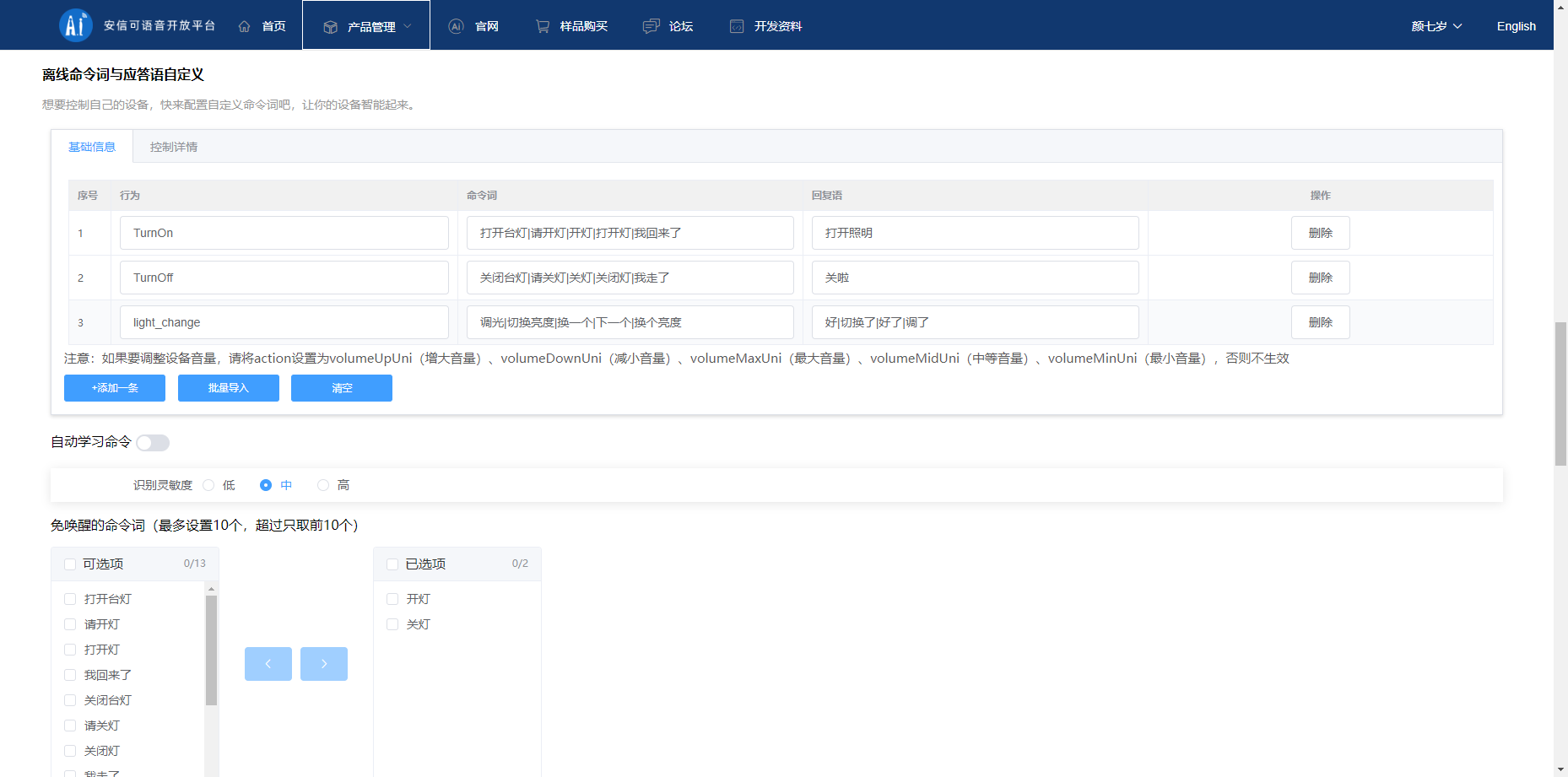Image resolution: width=1568 pixels, height=777 pixels.
Task: Click the 回复语 column header
Action: click(827, 195)
